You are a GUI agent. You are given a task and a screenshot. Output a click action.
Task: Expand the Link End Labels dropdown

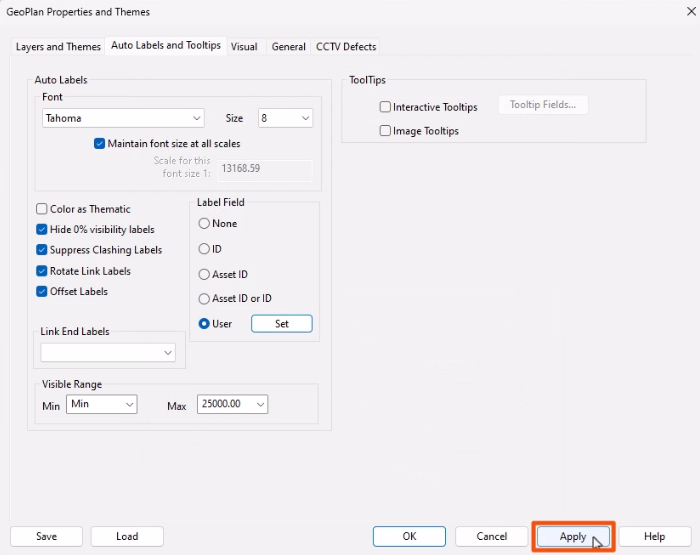[x=108, y=353]
